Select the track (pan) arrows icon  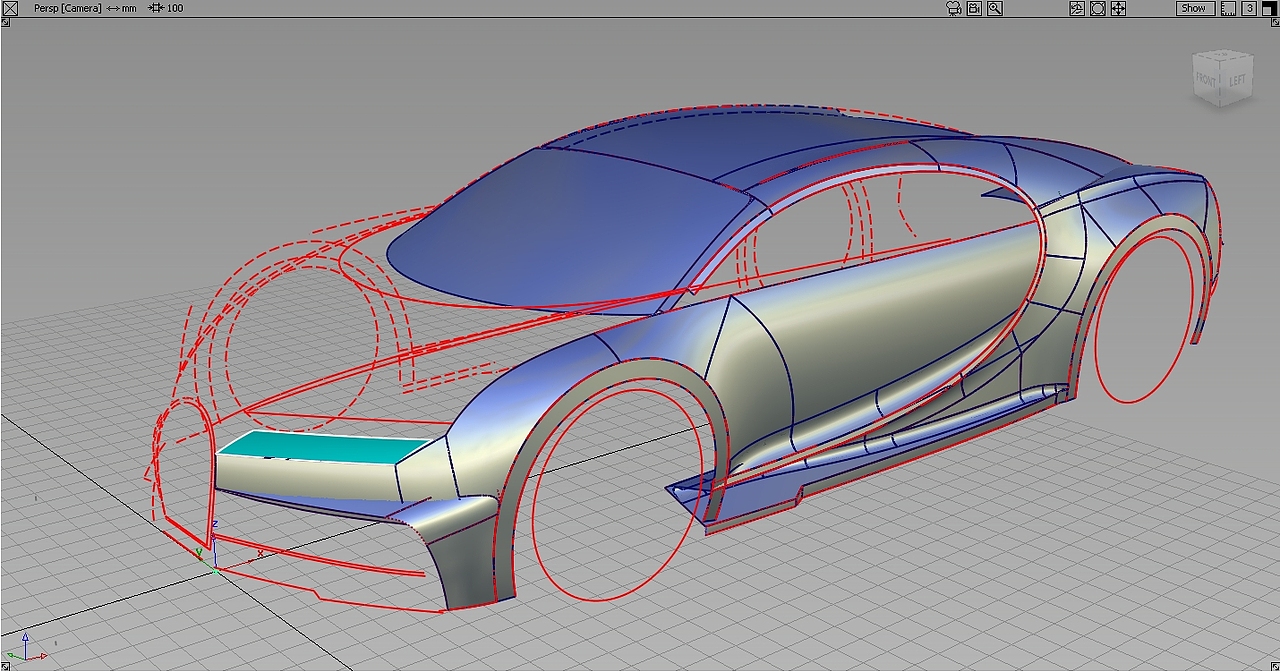1118,8
